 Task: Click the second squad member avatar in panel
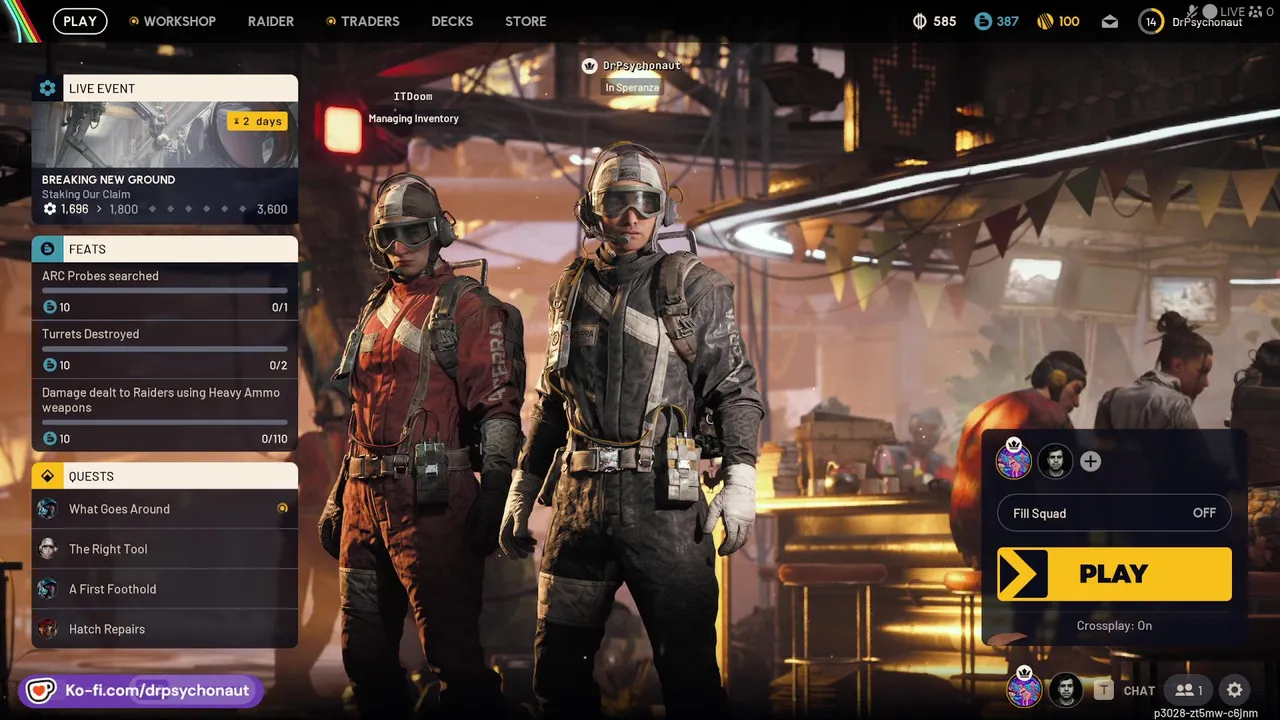[1054, 461]
